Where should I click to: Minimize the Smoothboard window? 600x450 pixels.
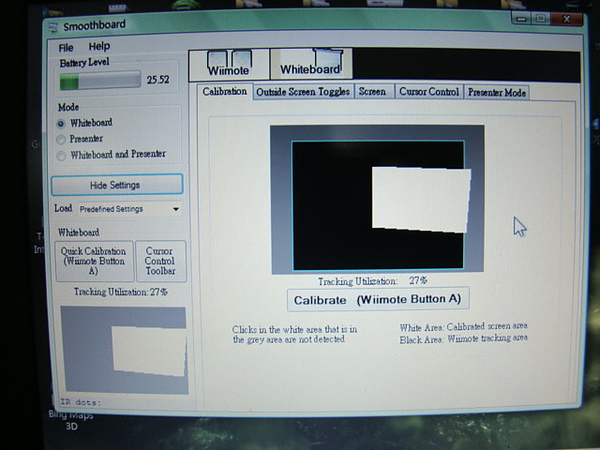(x=521, y=18)
